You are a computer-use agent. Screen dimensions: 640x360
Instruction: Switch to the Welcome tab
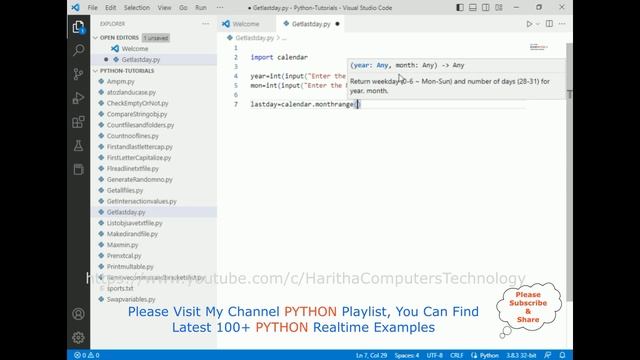[246, 24]
